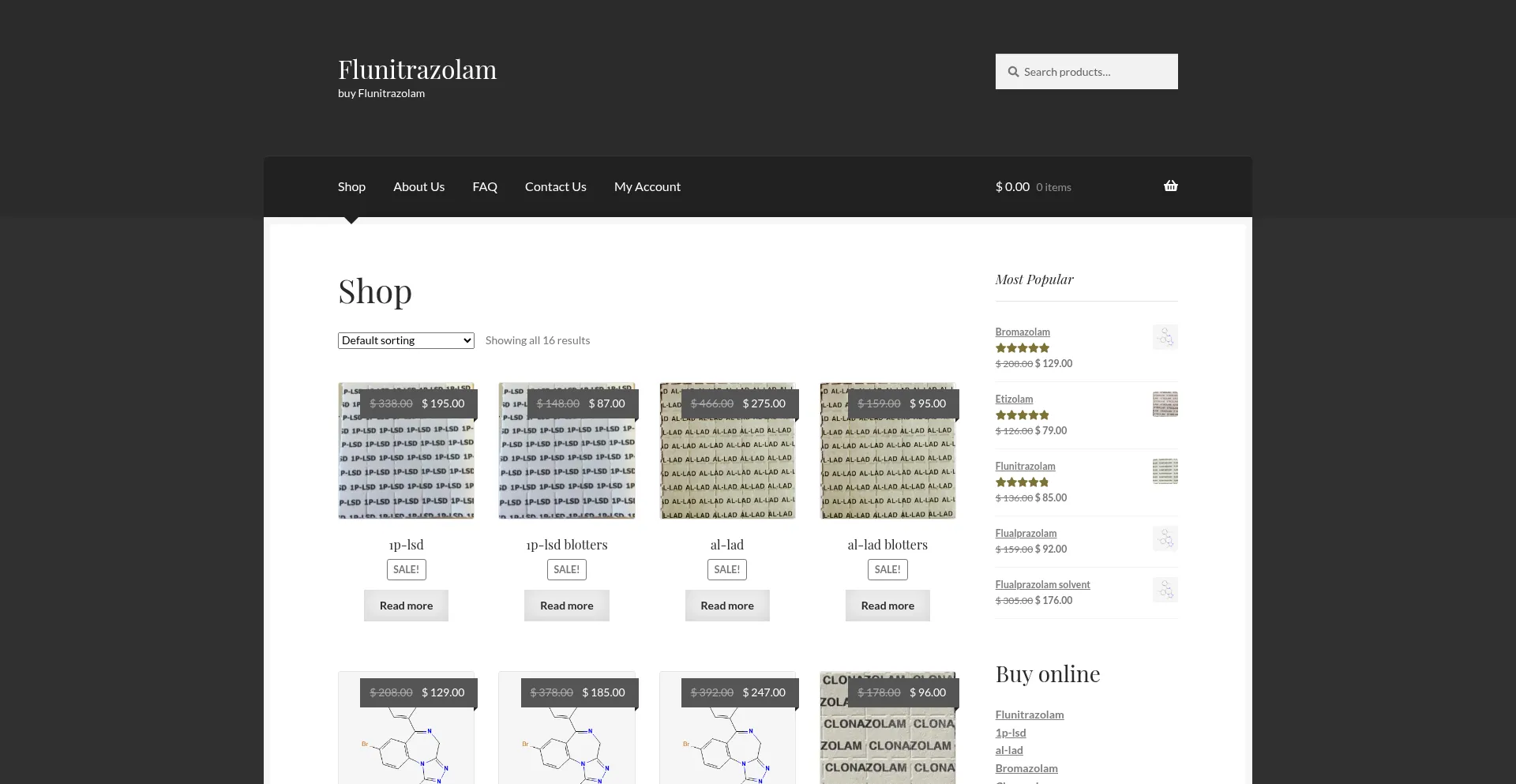The height and width of the screenshot is (784, 1516).
Task: Select Read more under al-lad
Action: tap(727, 606)
